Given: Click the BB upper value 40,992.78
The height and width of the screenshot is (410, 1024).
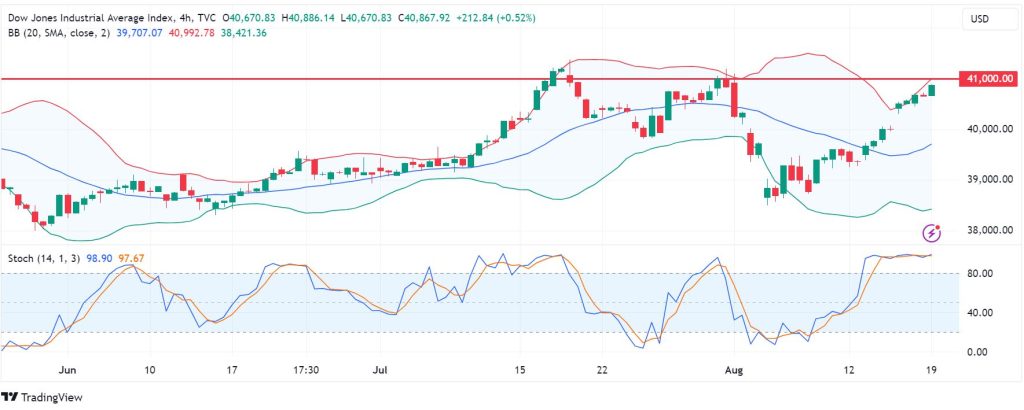Looking at the screenshot, I should tap(191, 33).
